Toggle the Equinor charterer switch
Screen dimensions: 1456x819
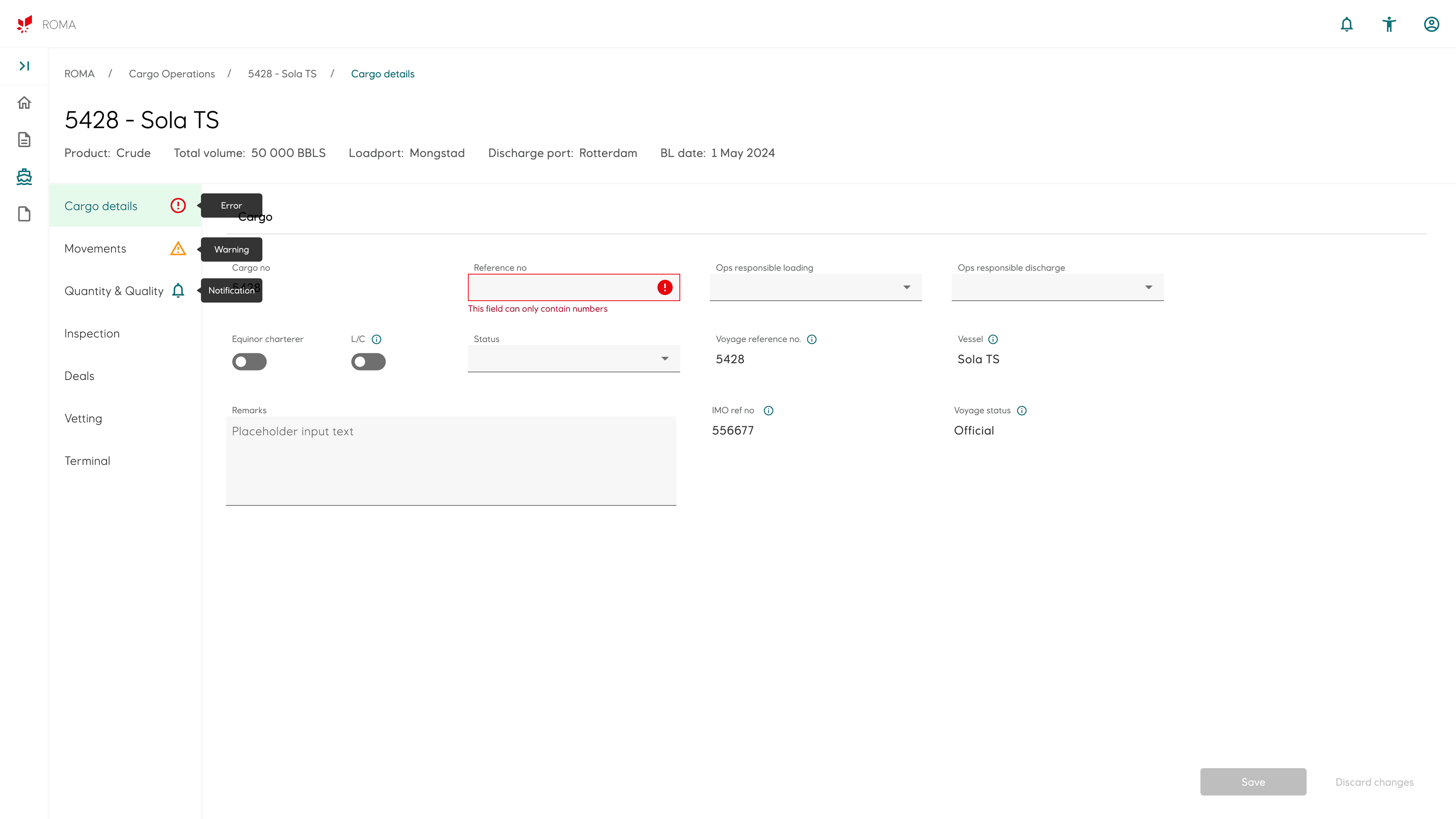tap(249, 362)
